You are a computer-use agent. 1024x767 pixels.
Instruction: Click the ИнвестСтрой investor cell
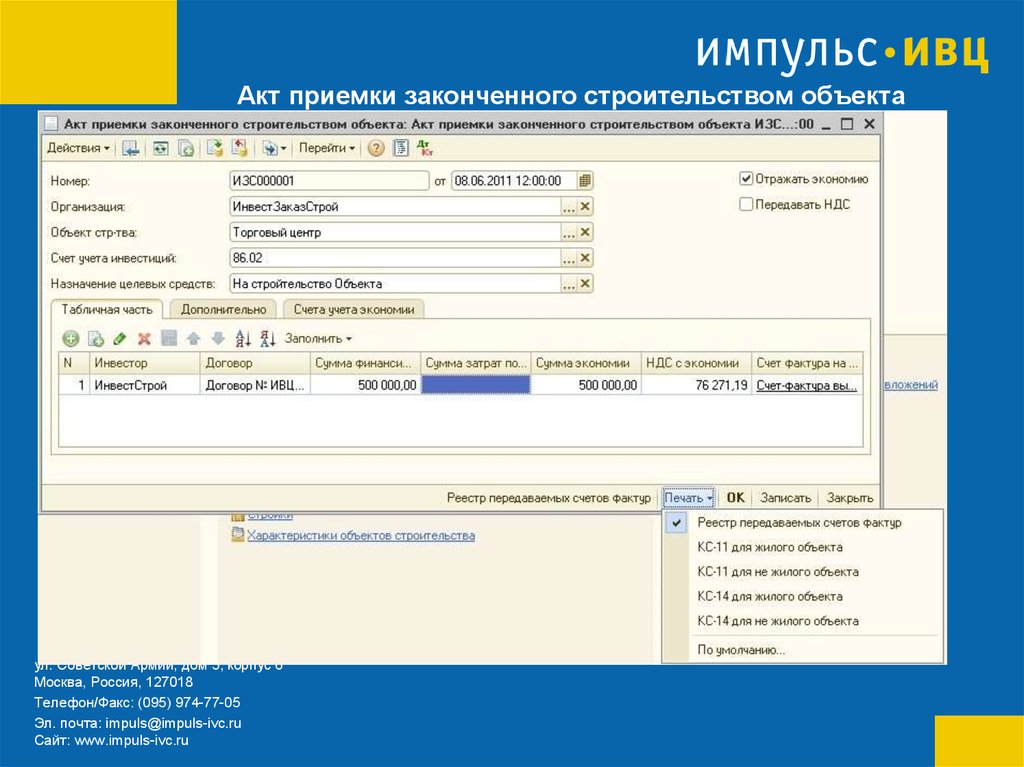click(x=145, y=385)
